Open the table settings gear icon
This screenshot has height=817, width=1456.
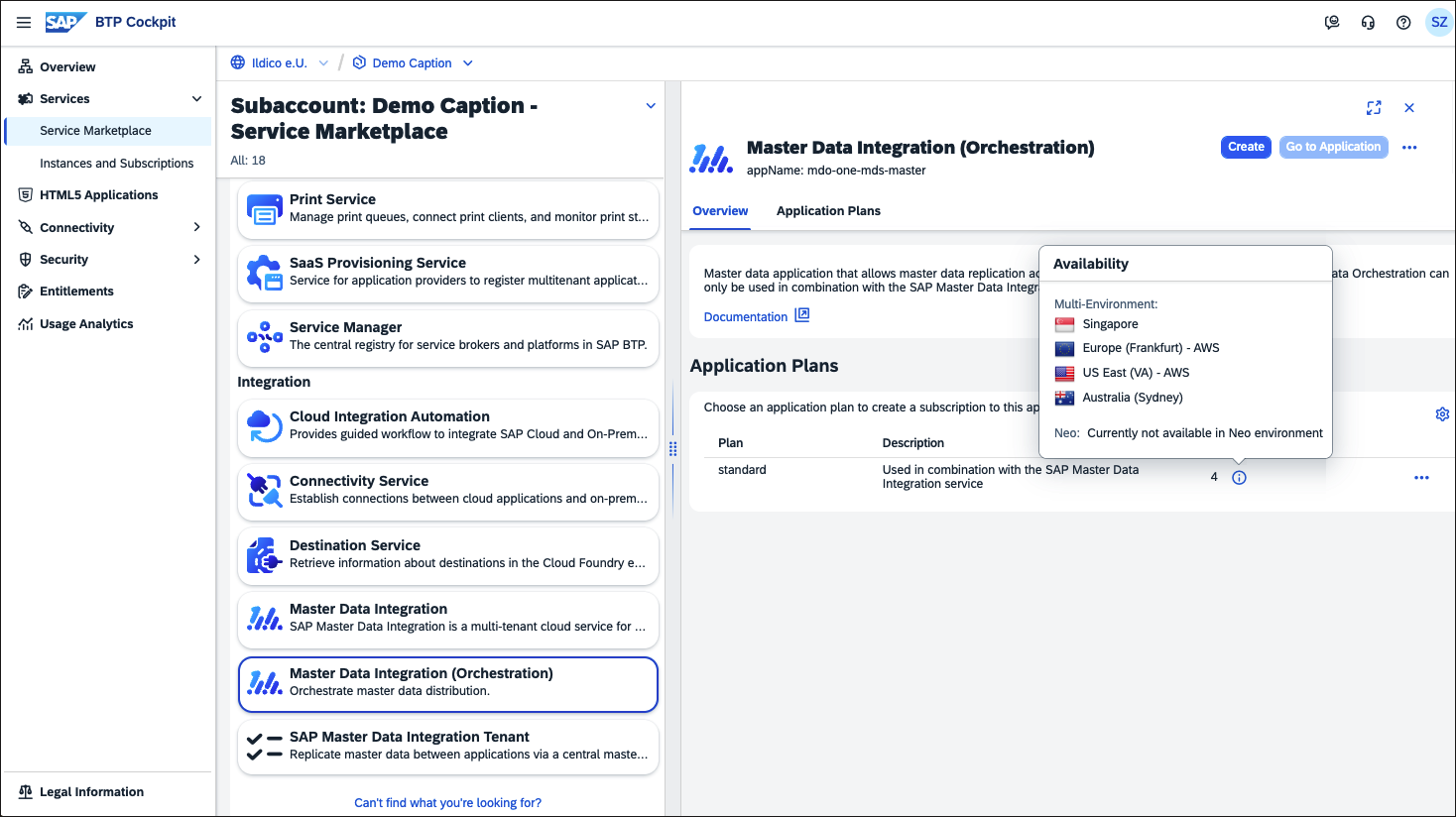[x=1442, y=413]
